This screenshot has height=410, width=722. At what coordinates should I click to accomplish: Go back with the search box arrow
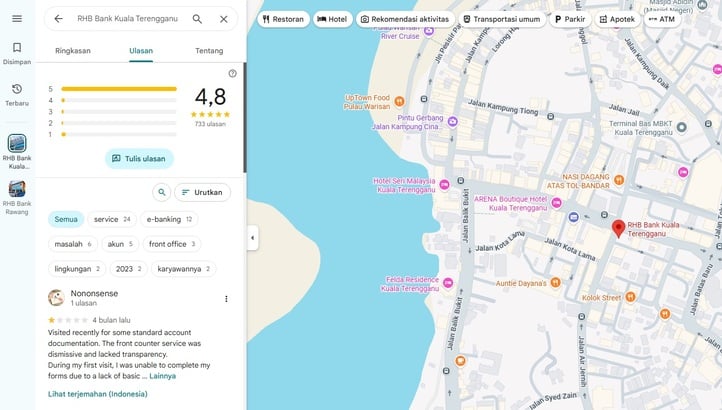point(58,18)
